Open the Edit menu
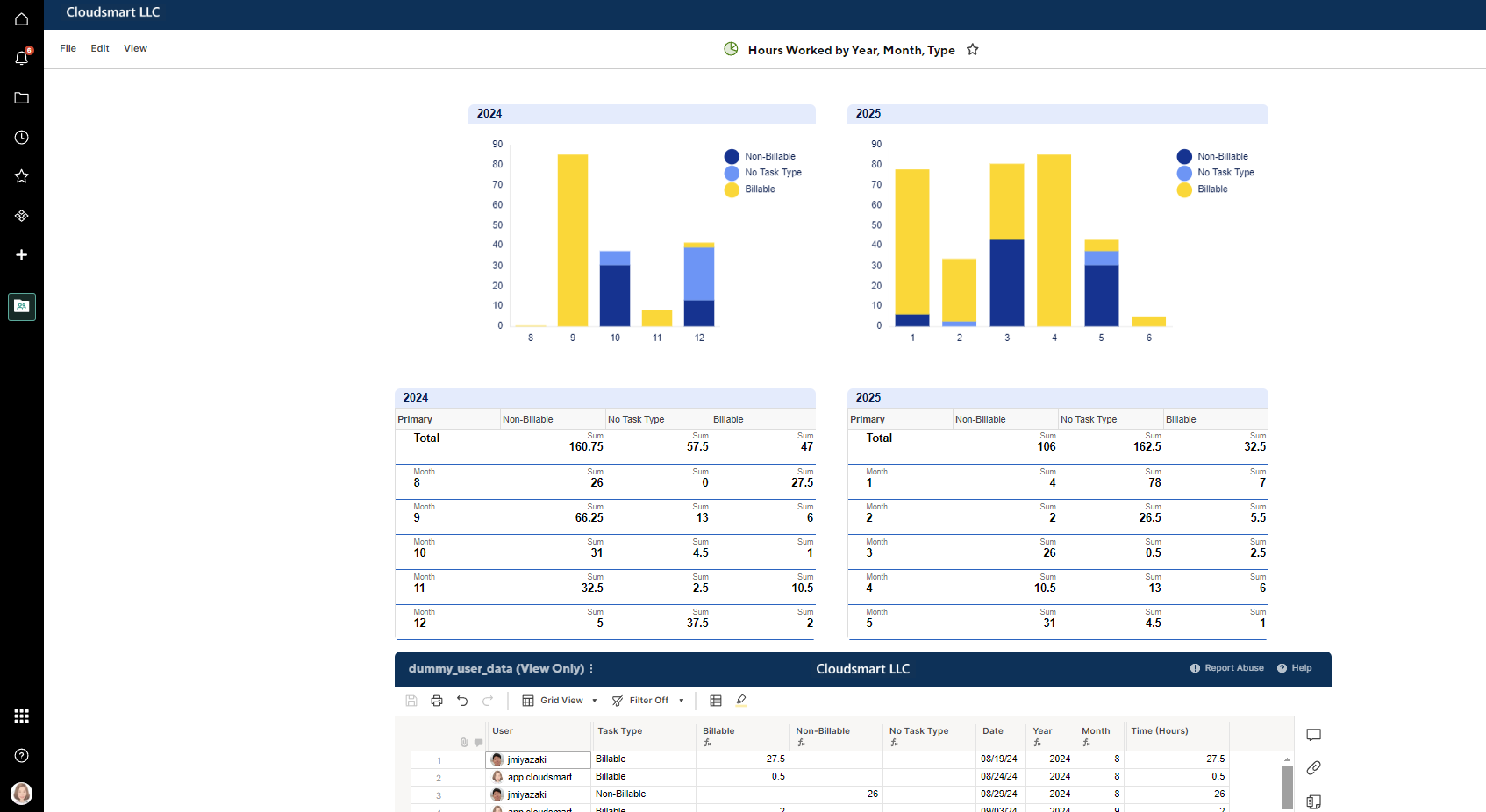 click(100, 48)
